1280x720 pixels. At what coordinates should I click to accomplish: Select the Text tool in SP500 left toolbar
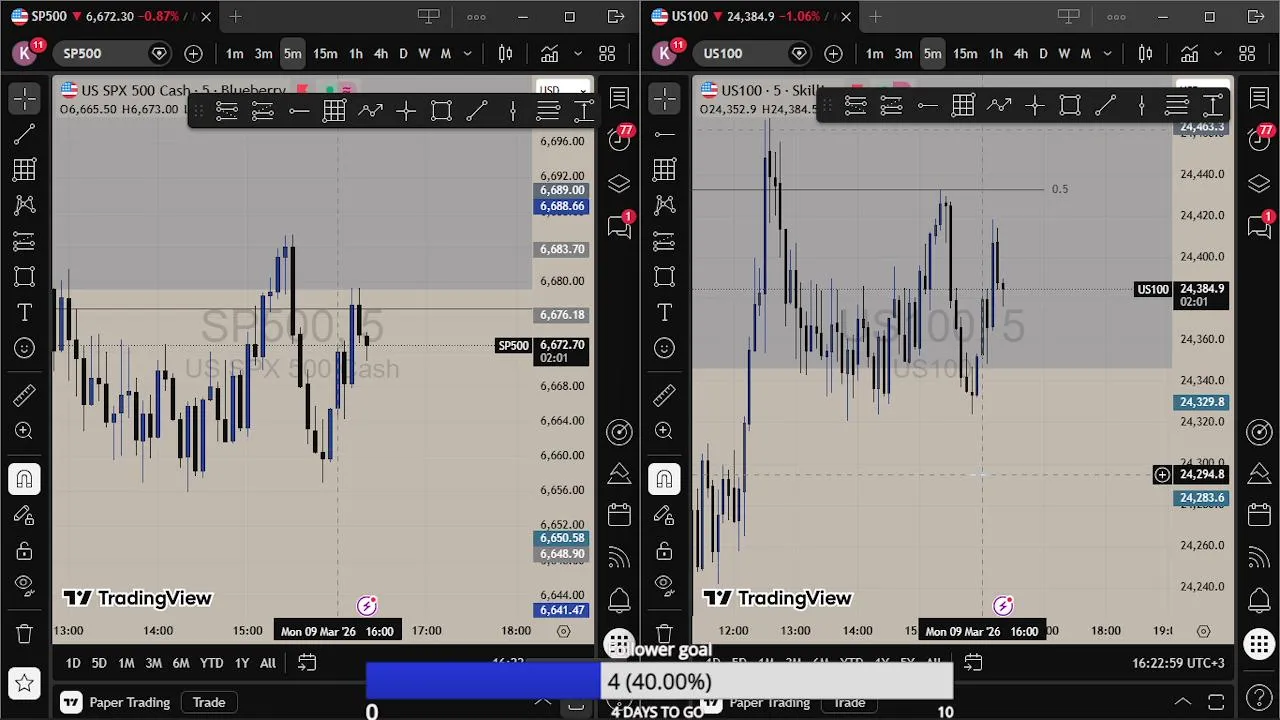[24, 313]
